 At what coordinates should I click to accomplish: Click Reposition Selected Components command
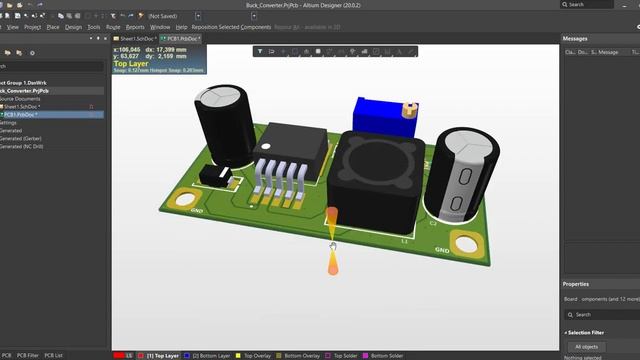click(231, 27)
